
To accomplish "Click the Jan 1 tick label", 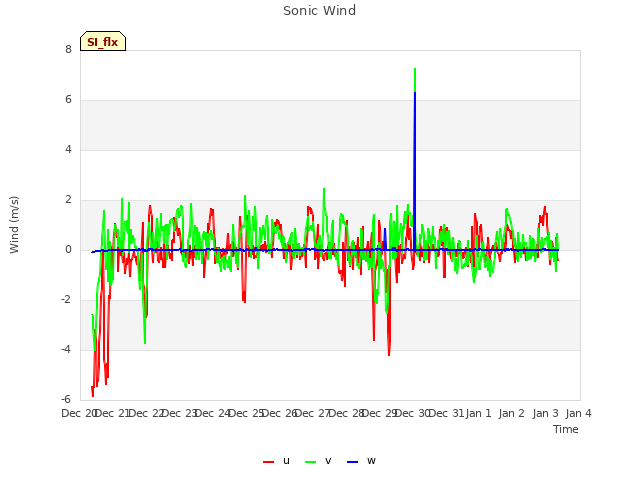I will [x=478, y=413].
